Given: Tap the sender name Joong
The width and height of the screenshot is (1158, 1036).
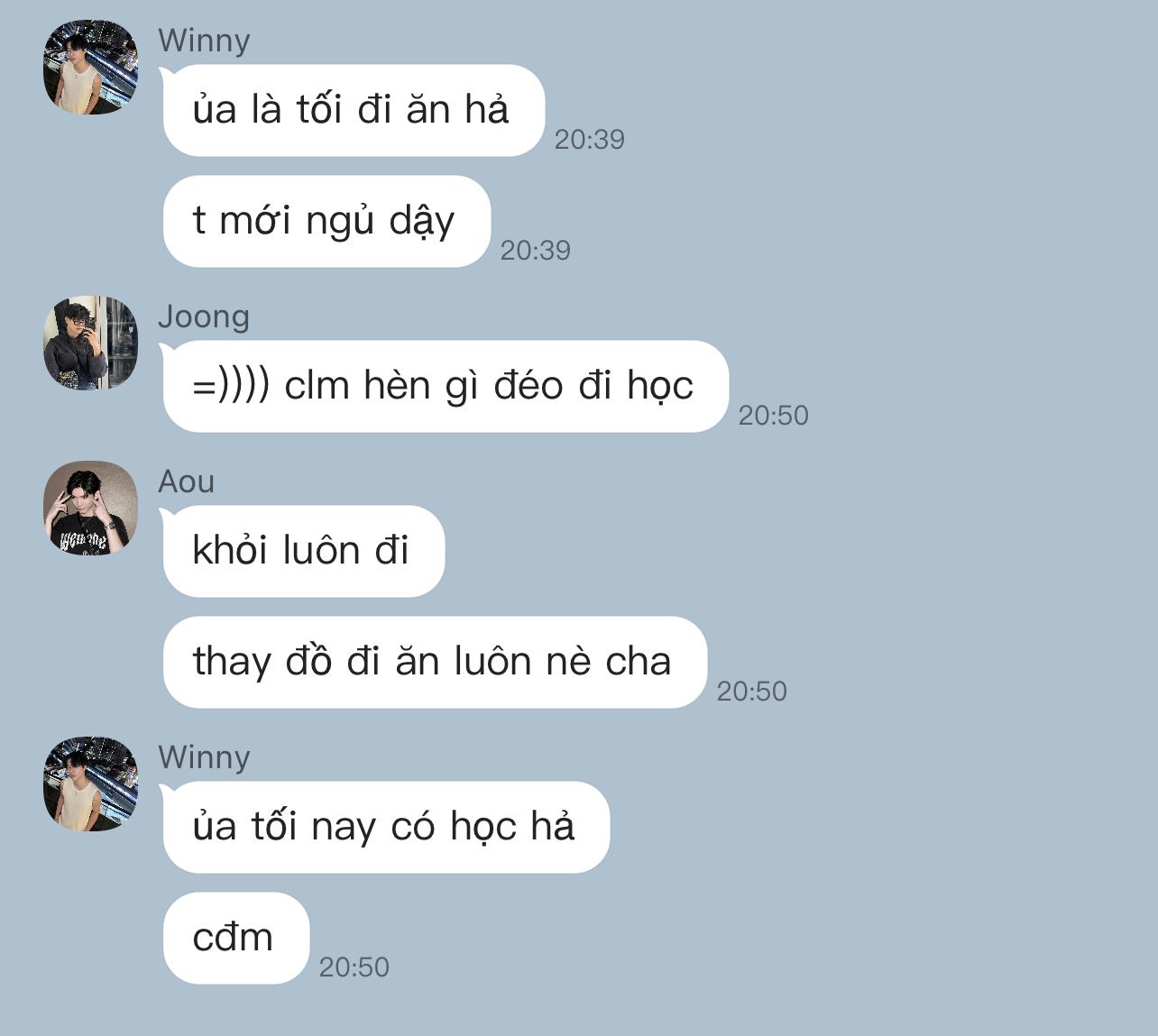Looking at the screenshot, I should 204,316.
